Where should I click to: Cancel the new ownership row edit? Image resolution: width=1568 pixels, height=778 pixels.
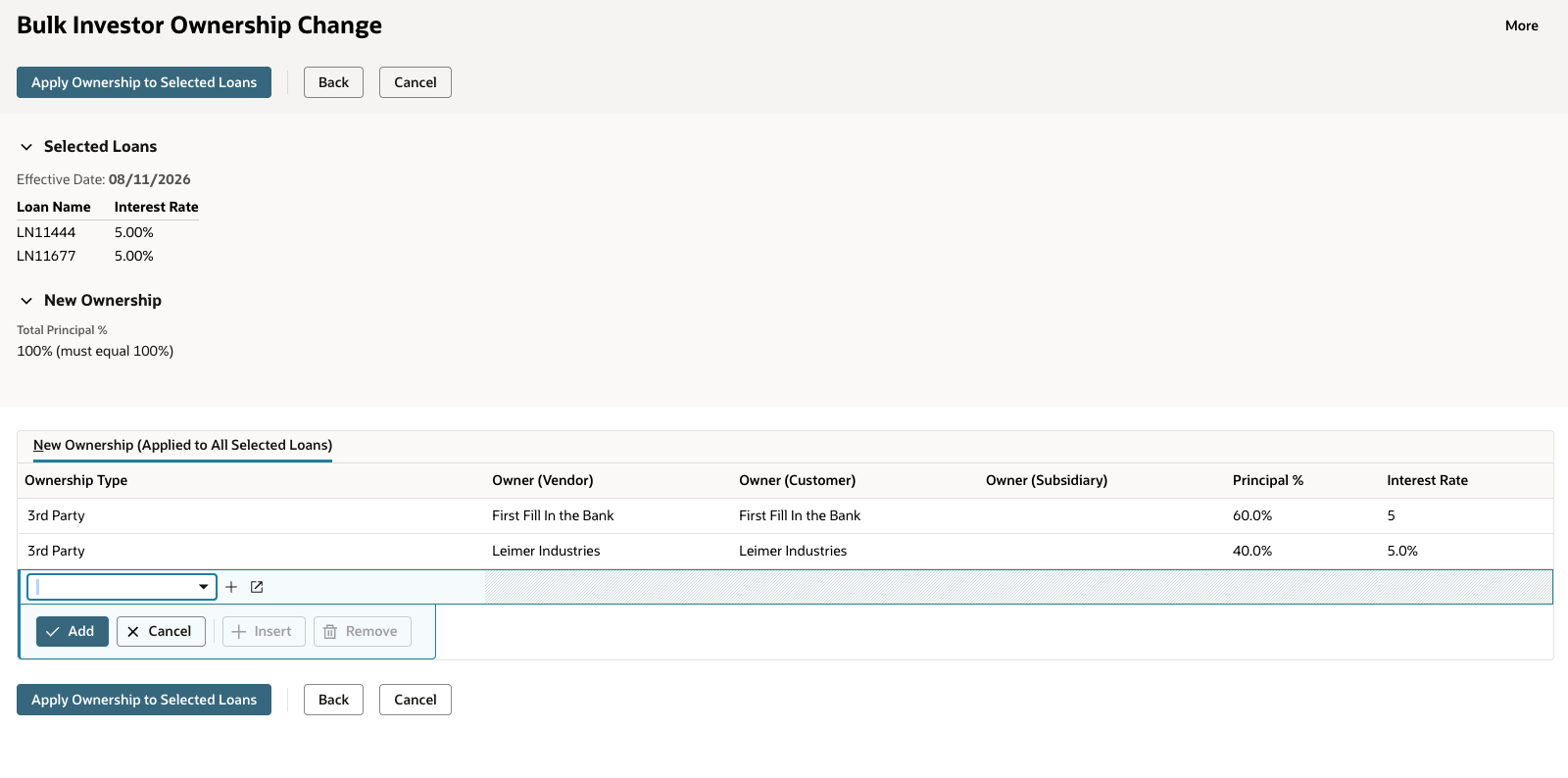click(161, 631)
